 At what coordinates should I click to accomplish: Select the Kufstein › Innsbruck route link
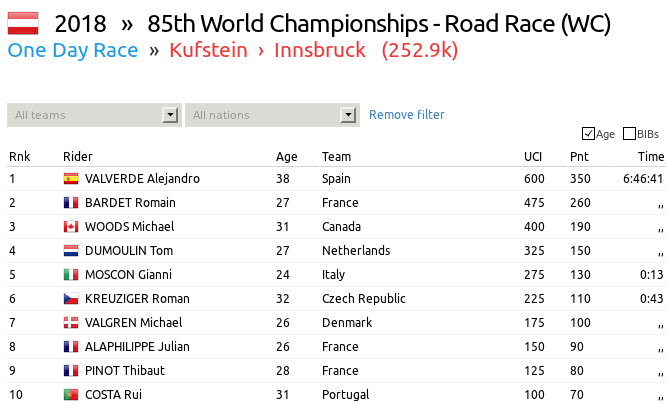pyautogui.click(x=267, y=50)
